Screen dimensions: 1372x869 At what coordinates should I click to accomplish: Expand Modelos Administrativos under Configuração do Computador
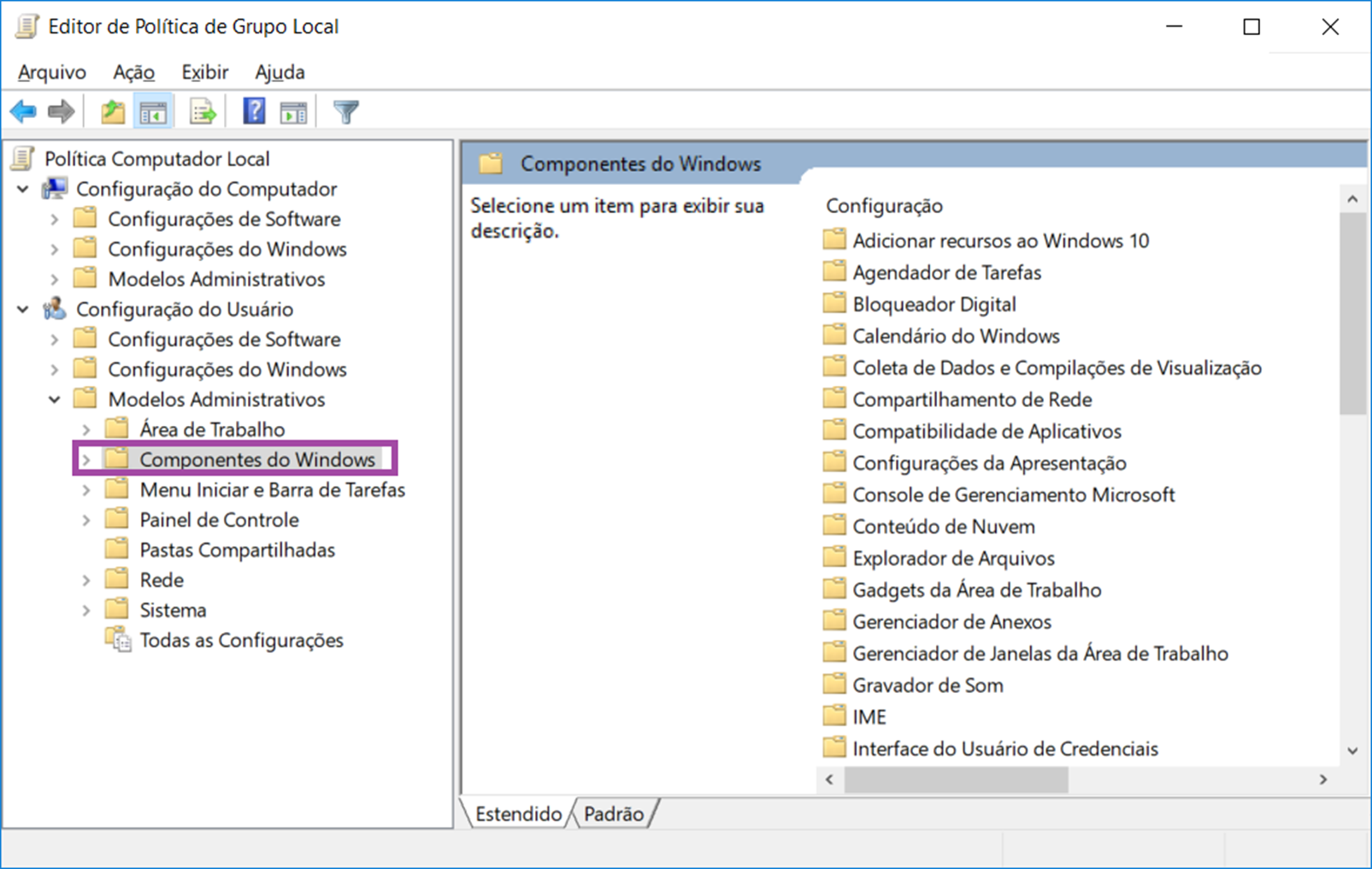click(x=55, y=280)
